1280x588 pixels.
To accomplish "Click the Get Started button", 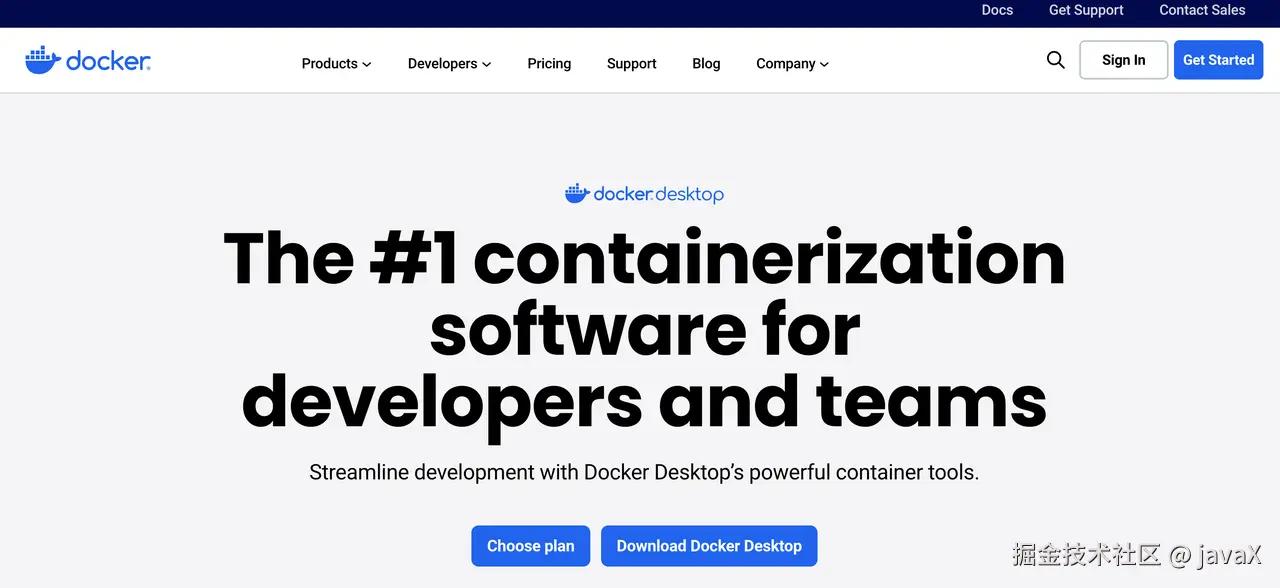I will click(x=1218, y=59).
